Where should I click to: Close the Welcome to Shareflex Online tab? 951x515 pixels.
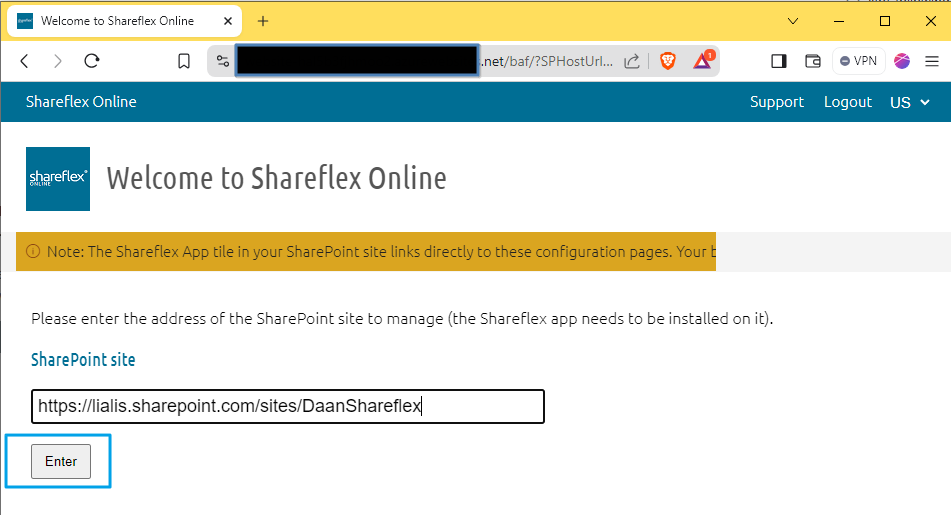pos(228,21)
